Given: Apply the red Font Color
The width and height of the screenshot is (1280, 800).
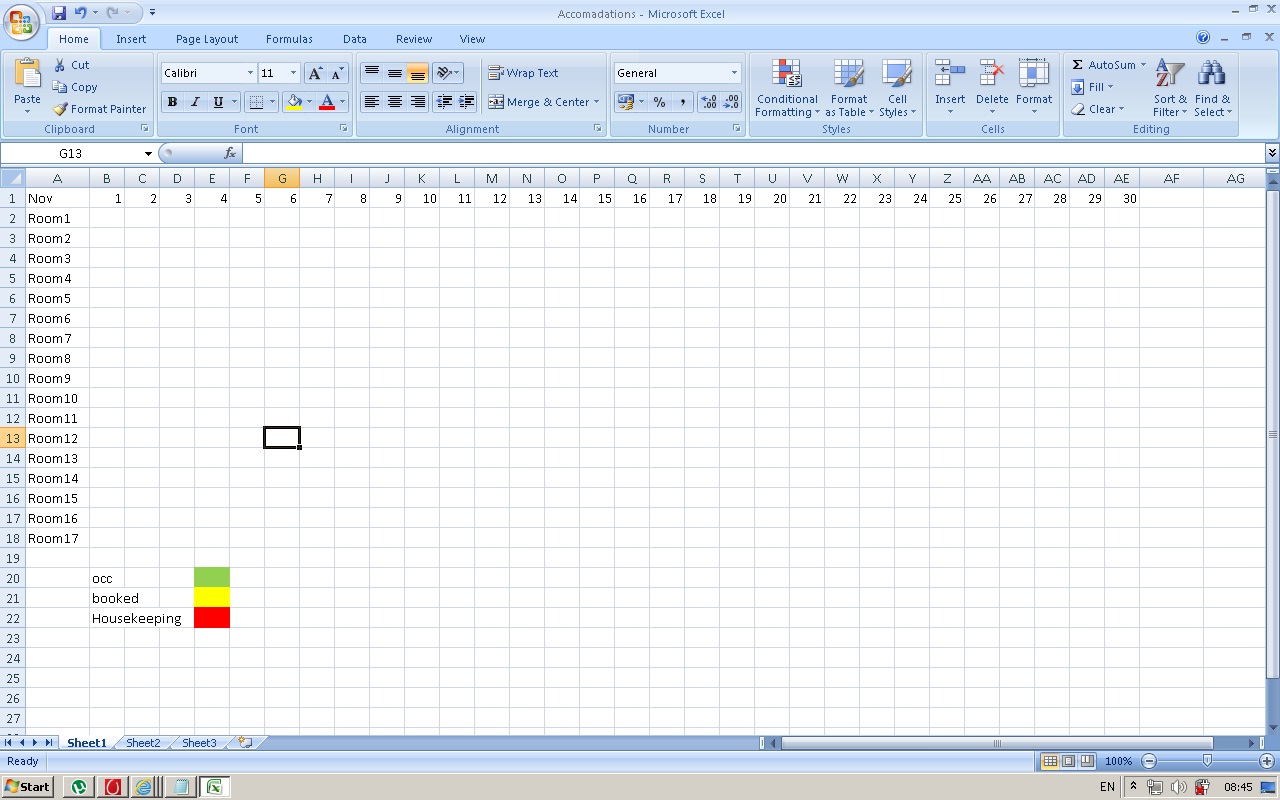Looking at the screenshot, I should pos(326,102).
